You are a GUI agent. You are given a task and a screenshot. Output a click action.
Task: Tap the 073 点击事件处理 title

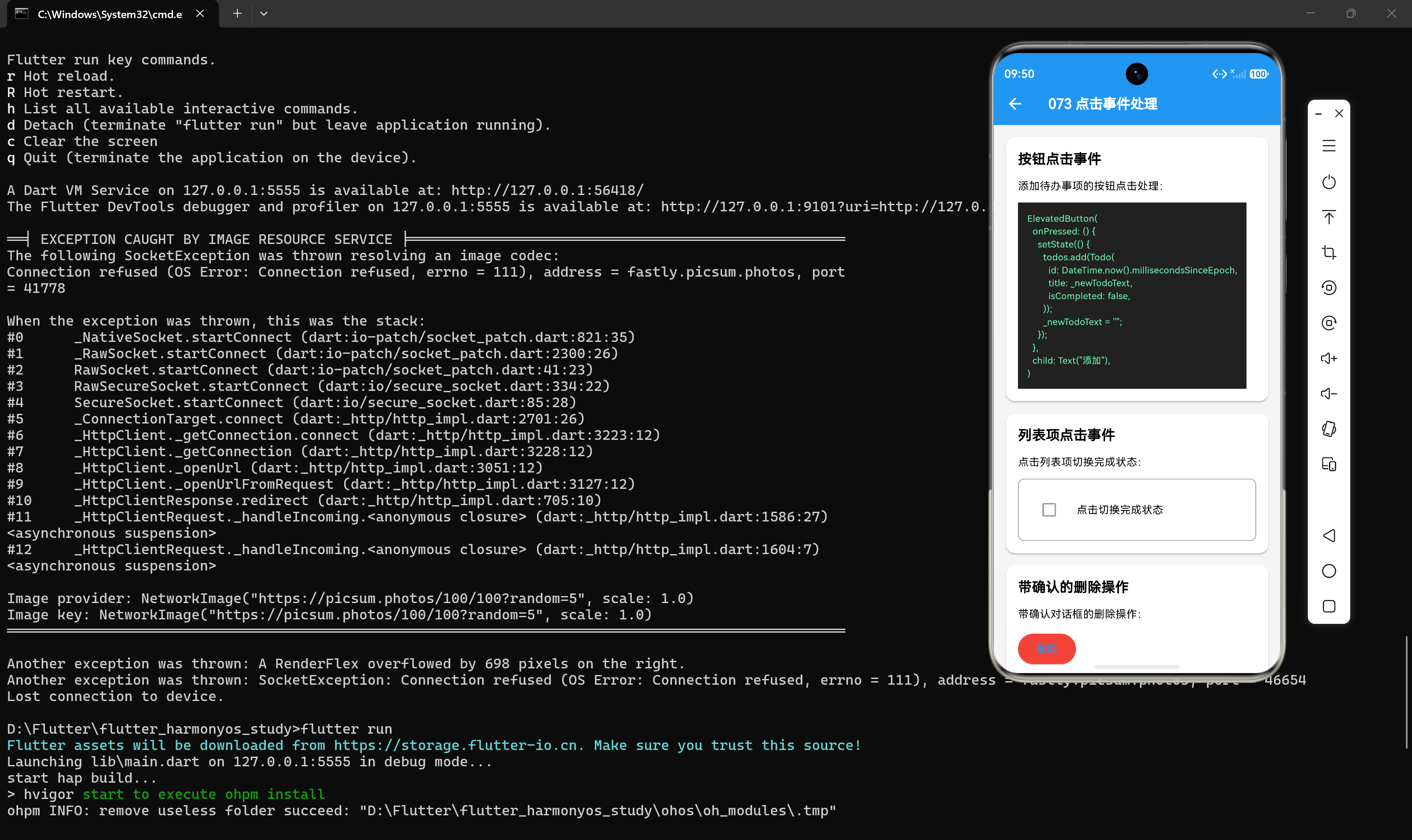[1102, 104]
